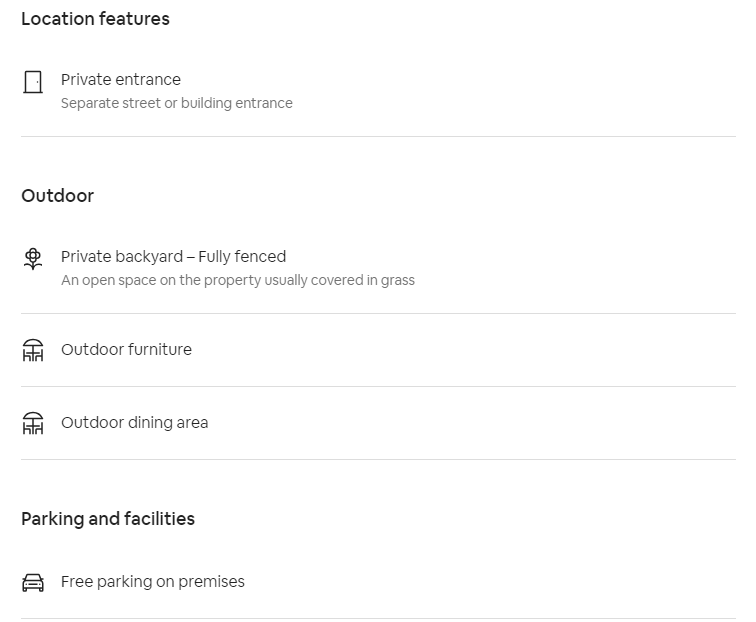Select the Outdoor furniture label
The image size is (756, 622).
126,350
